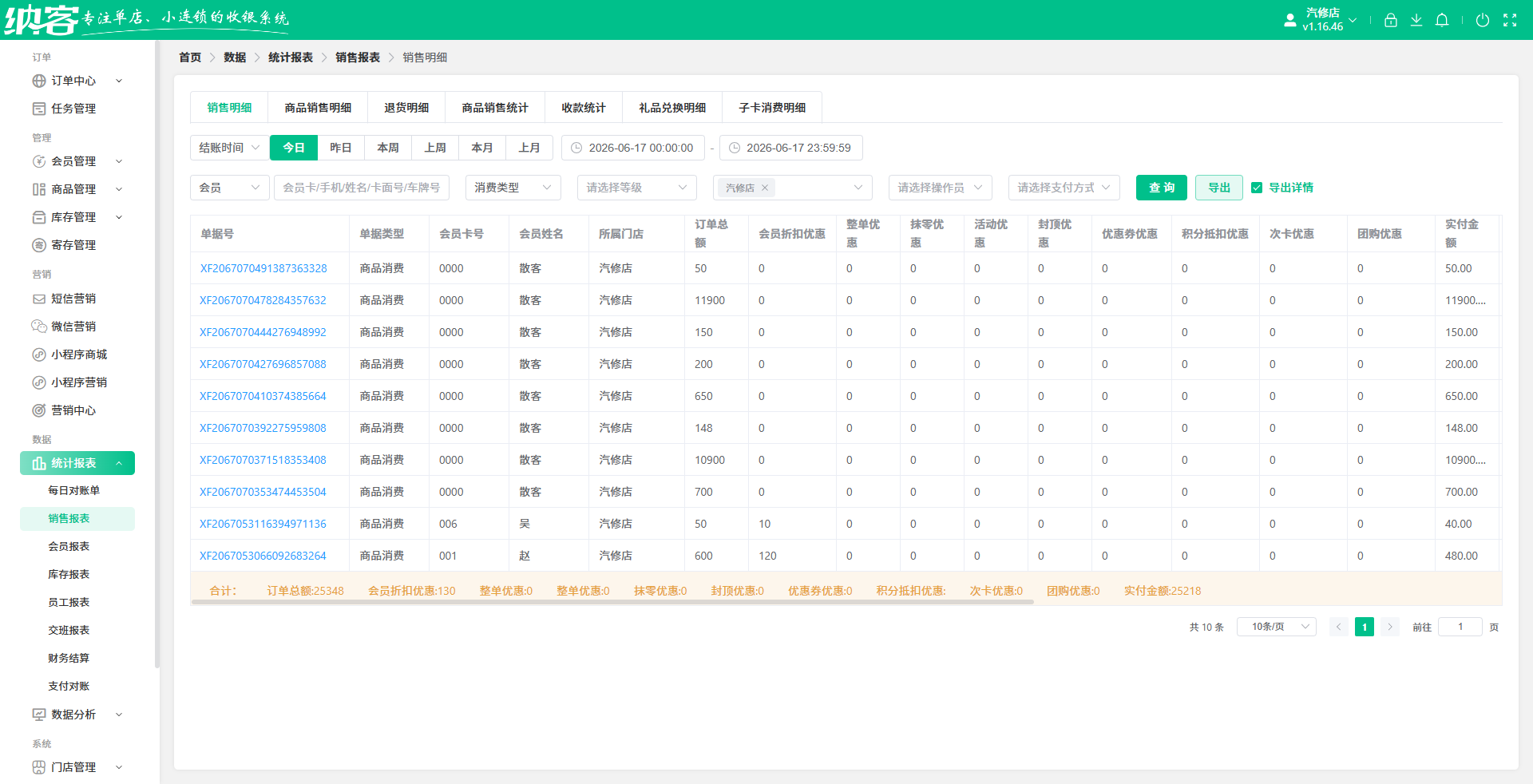
Task: Click the member card search input
Action: [362, 188]
